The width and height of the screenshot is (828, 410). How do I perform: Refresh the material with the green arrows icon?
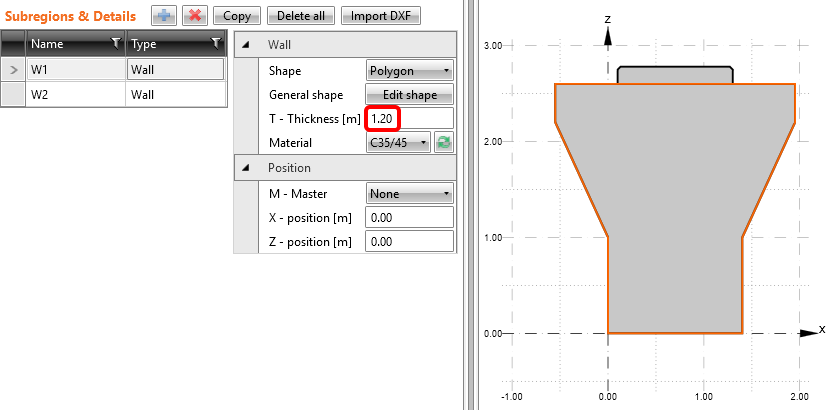coord(444,143)
